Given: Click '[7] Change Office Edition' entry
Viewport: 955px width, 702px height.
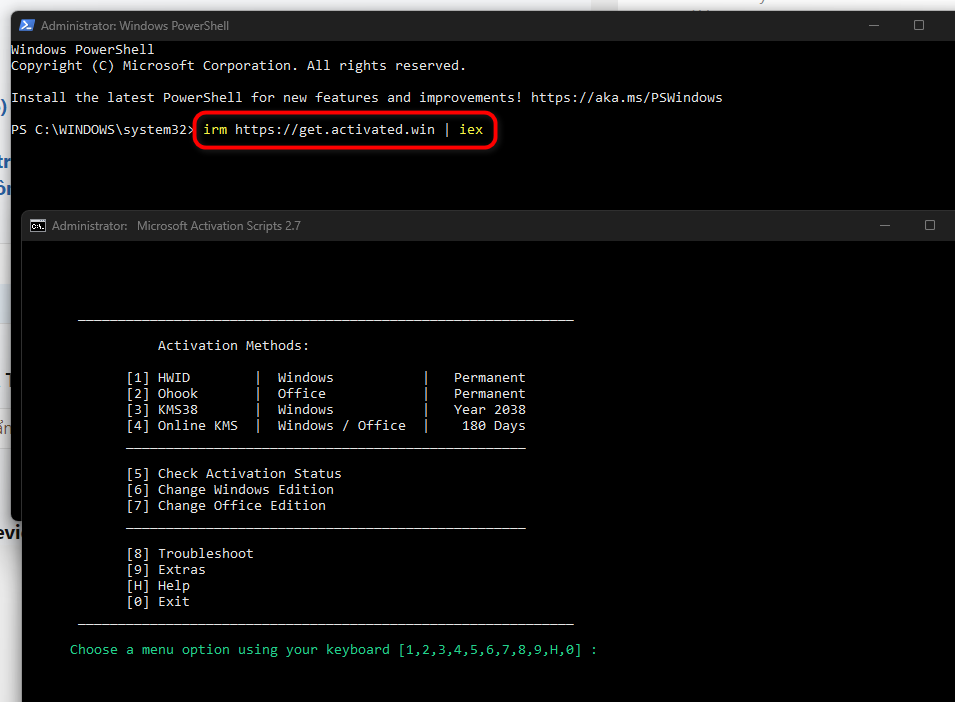Looking at the screenshot, I should 226,505.
